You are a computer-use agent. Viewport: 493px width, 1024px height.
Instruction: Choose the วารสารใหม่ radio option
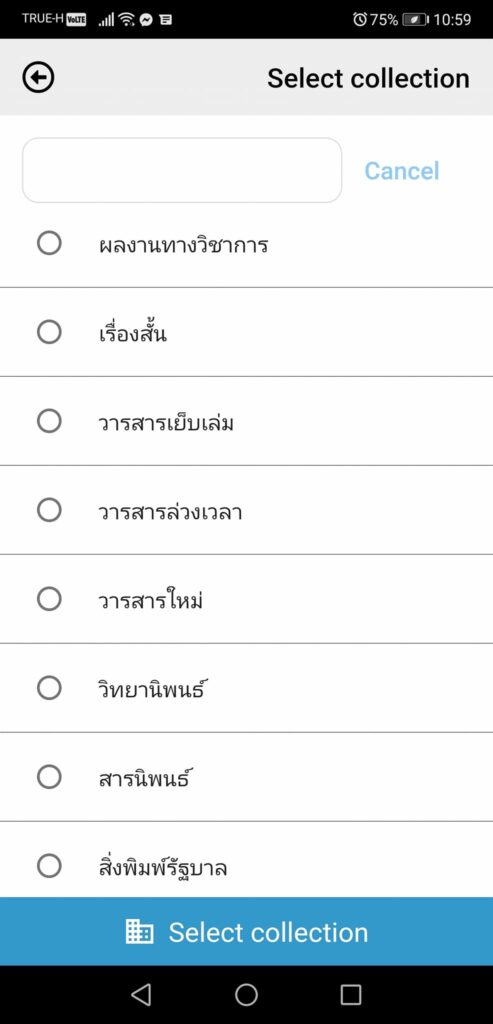pyautogui.click(x=49, y=599)
